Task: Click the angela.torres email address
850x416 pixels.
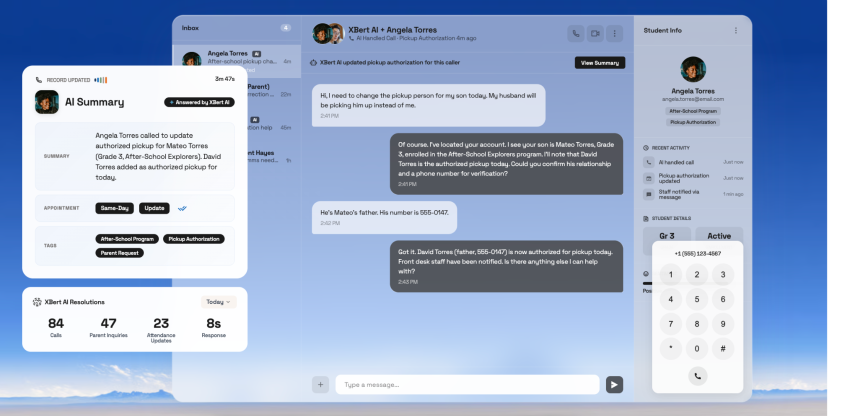Action: click(693, 99)
